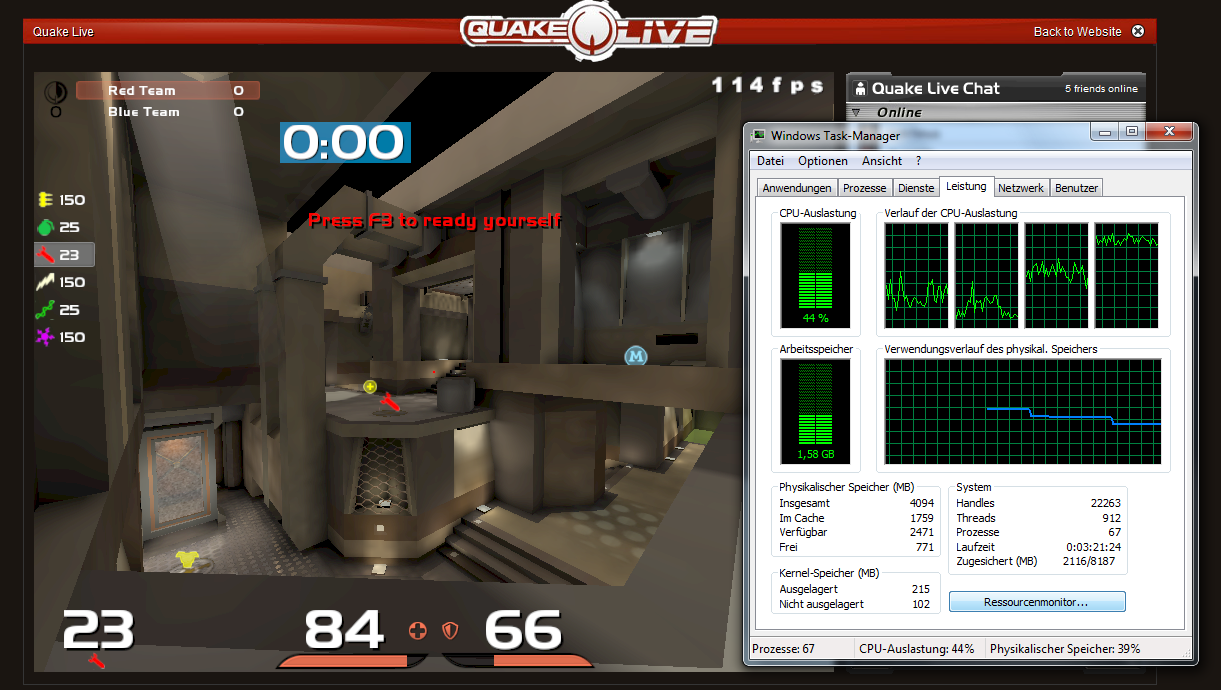Click the Handles value 22263
The height and width of the screenshot is (690, 1221).
point(1106,503)
